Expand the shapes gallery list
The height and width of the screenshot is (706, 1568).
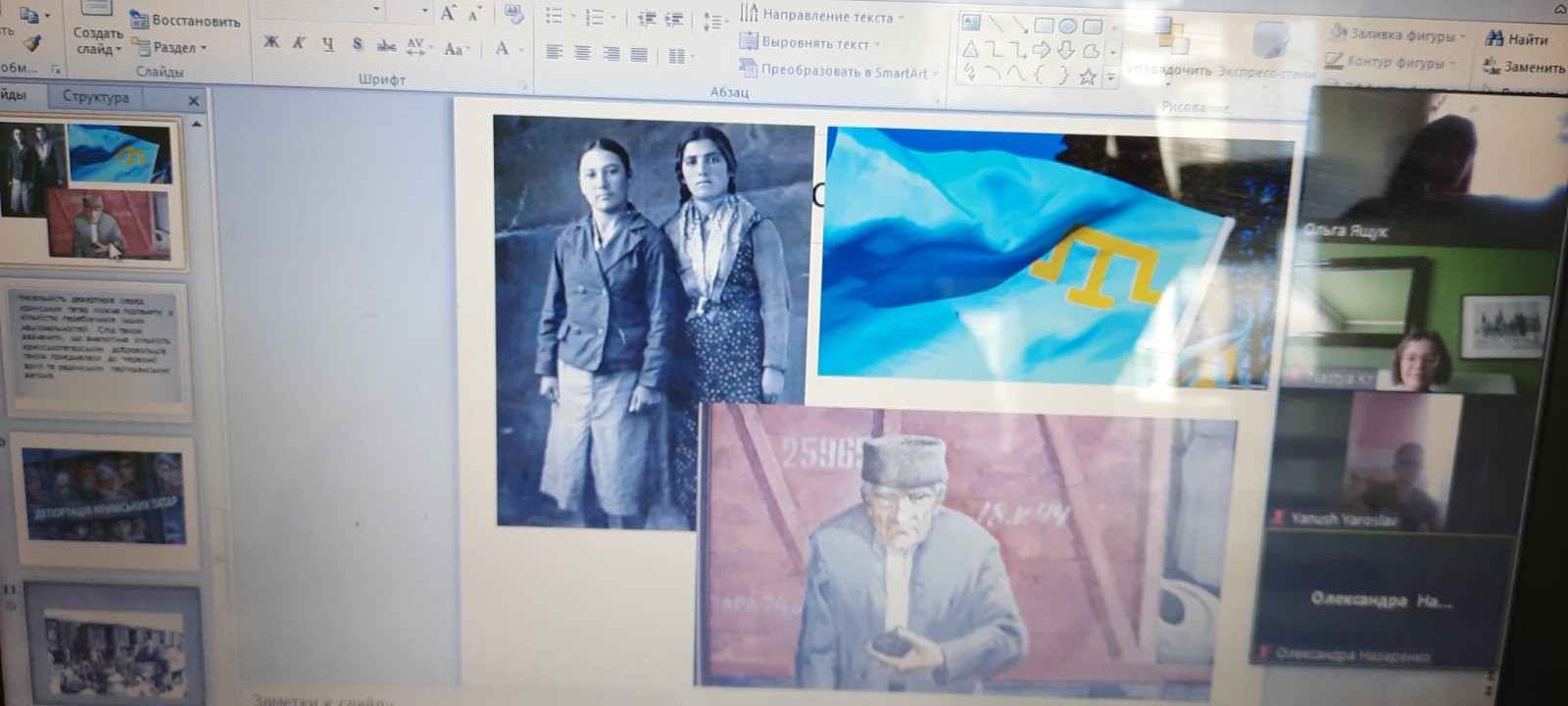tap(1111, 76)
